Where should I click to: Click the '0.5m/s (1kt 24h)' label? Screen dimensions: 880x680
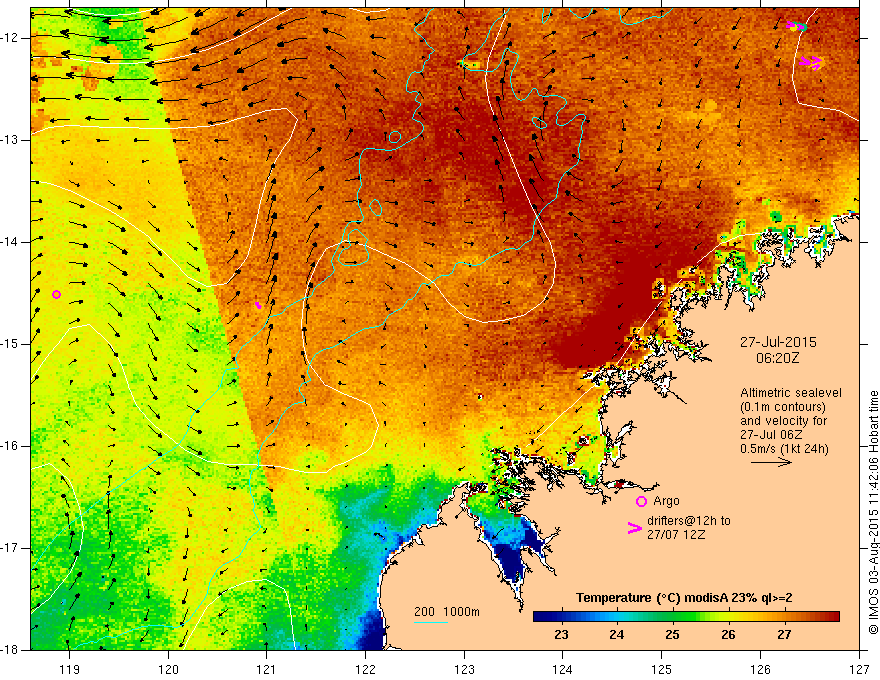tap(784, 448)
